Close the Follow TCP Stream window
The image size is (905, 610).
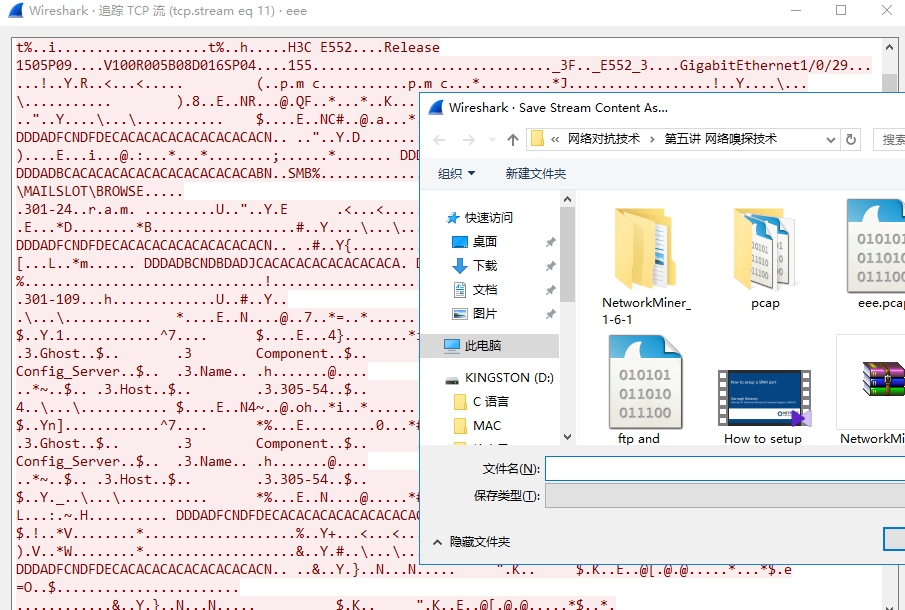coord(887,10)
